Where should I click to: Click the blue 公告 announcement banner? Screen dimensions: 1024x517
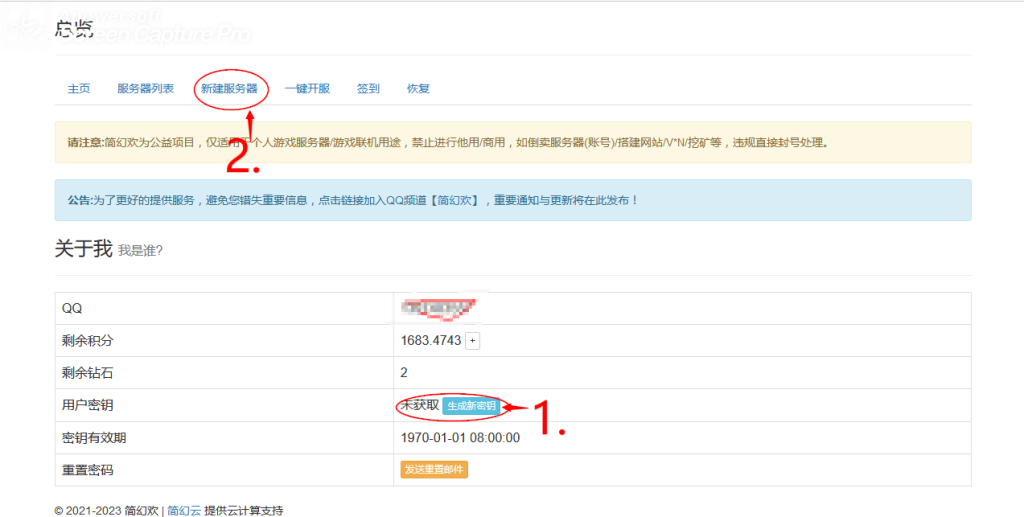pos(512,200)
